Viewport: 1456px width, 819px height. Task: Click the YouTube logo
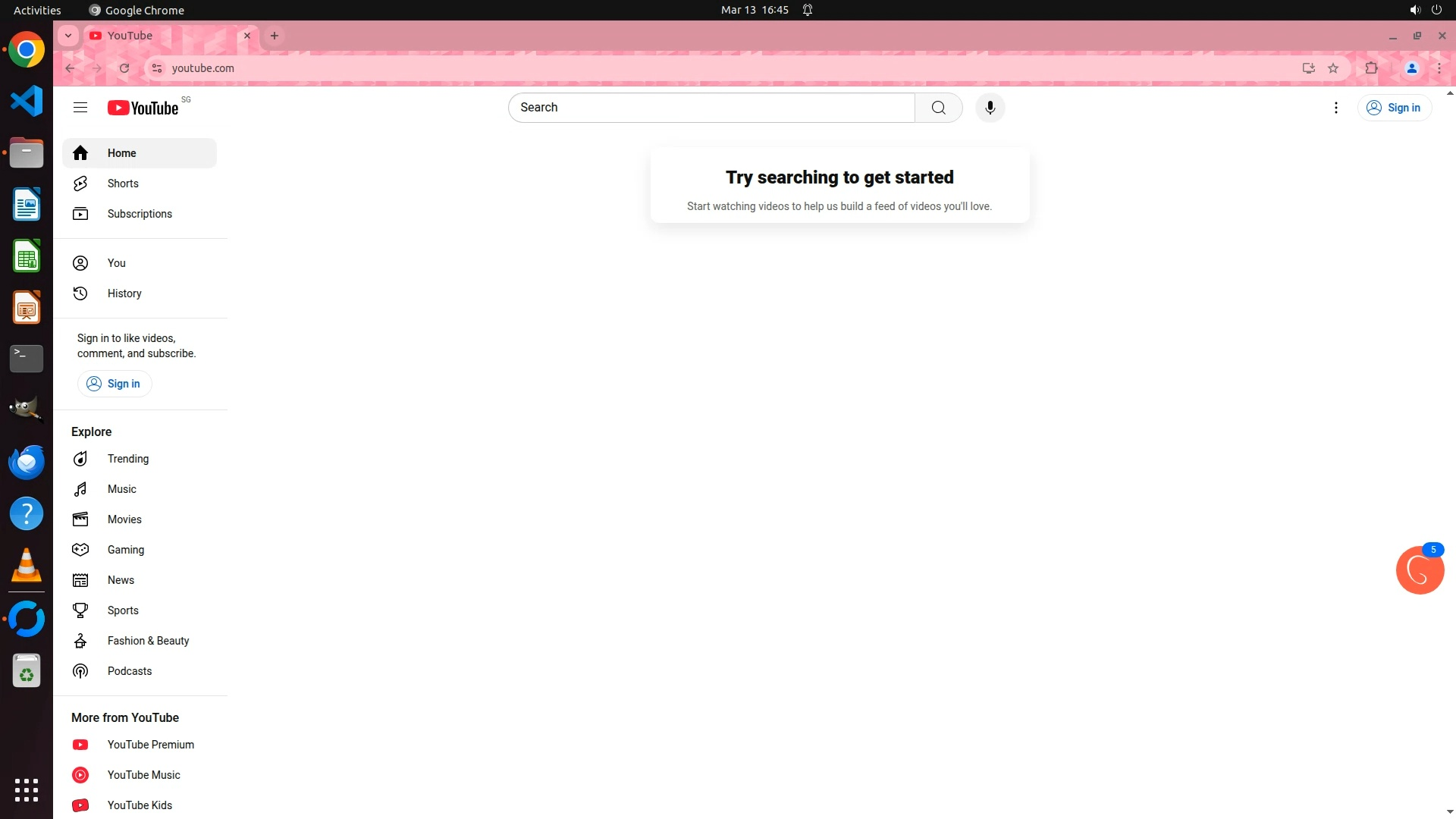click(143, 108)
